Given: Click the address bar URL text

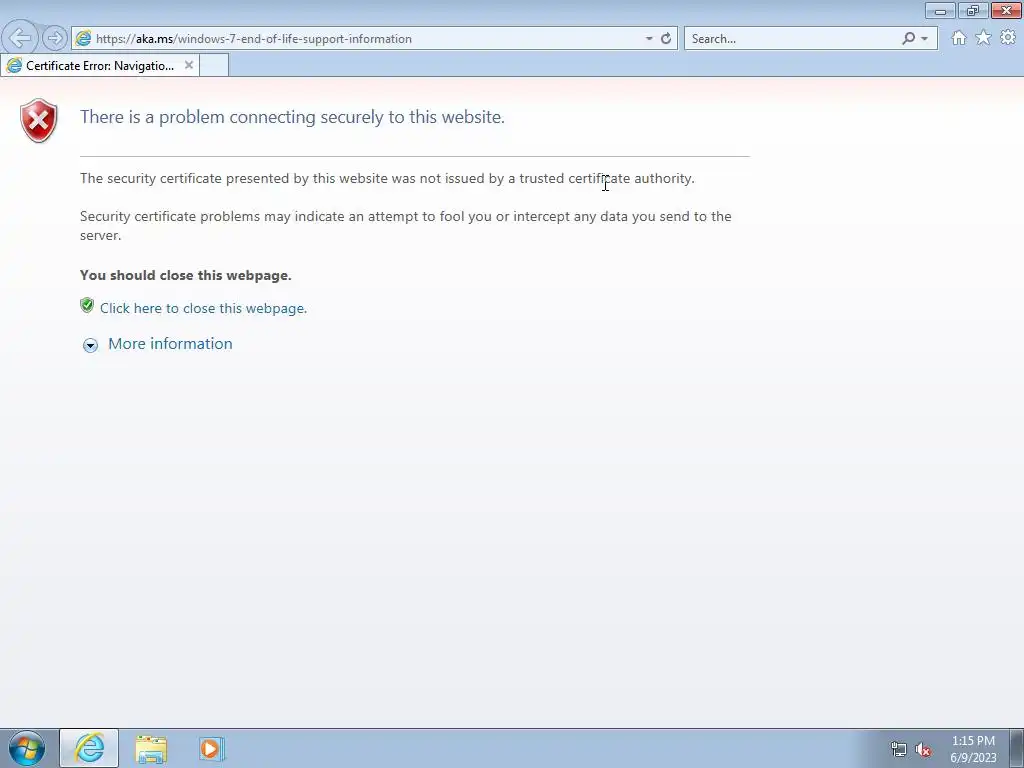Looking at the screenshot, I should coord(253,39).
